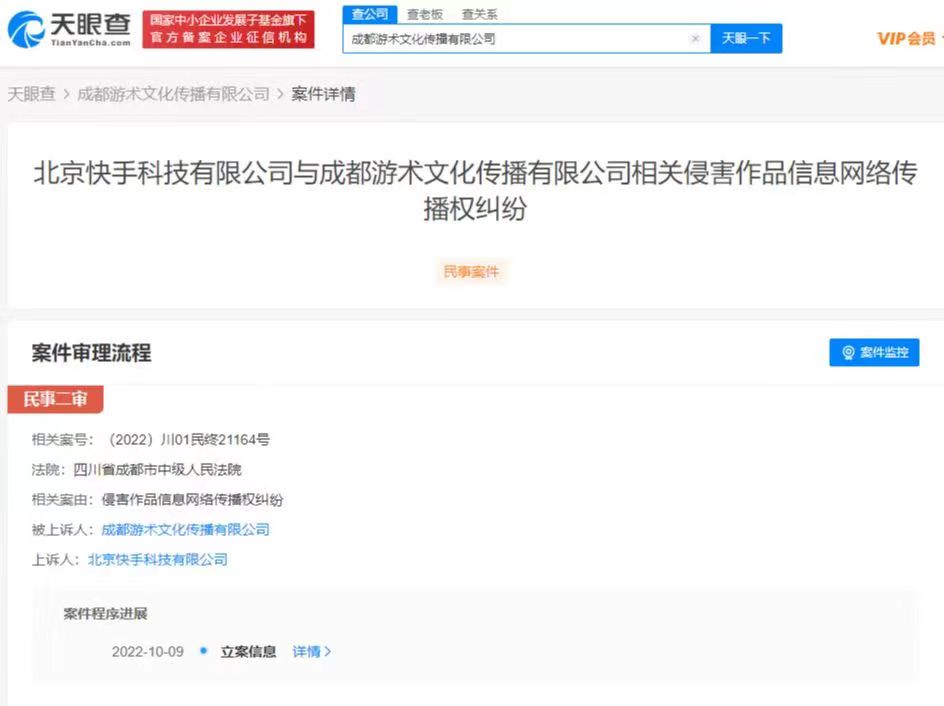Expand 详情 arrow next to 立案信息
944x706 pixels.
312,651
